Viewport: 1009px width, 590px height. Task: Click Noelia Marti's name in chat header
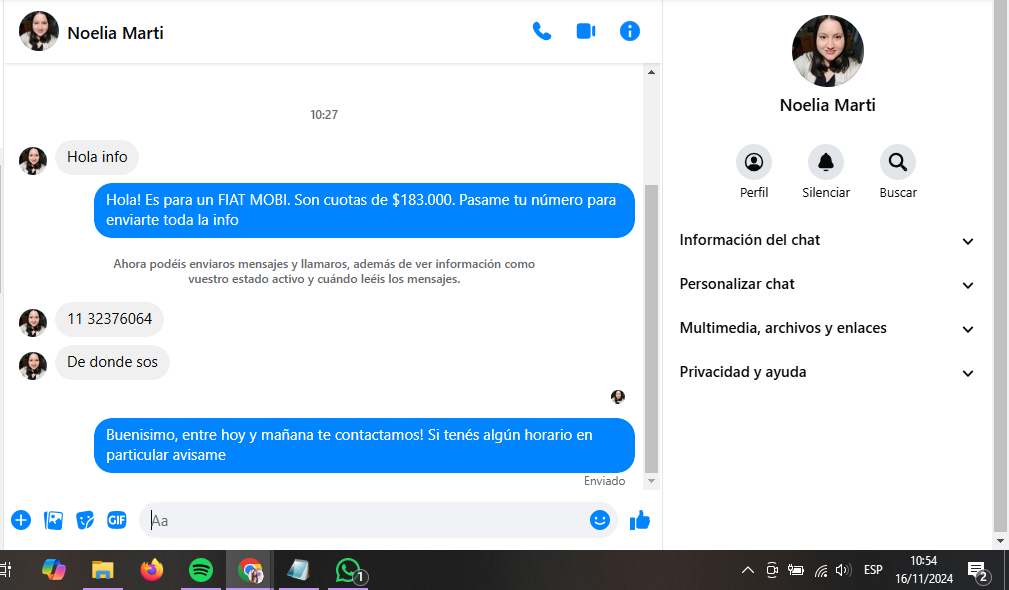pos(115,33)
